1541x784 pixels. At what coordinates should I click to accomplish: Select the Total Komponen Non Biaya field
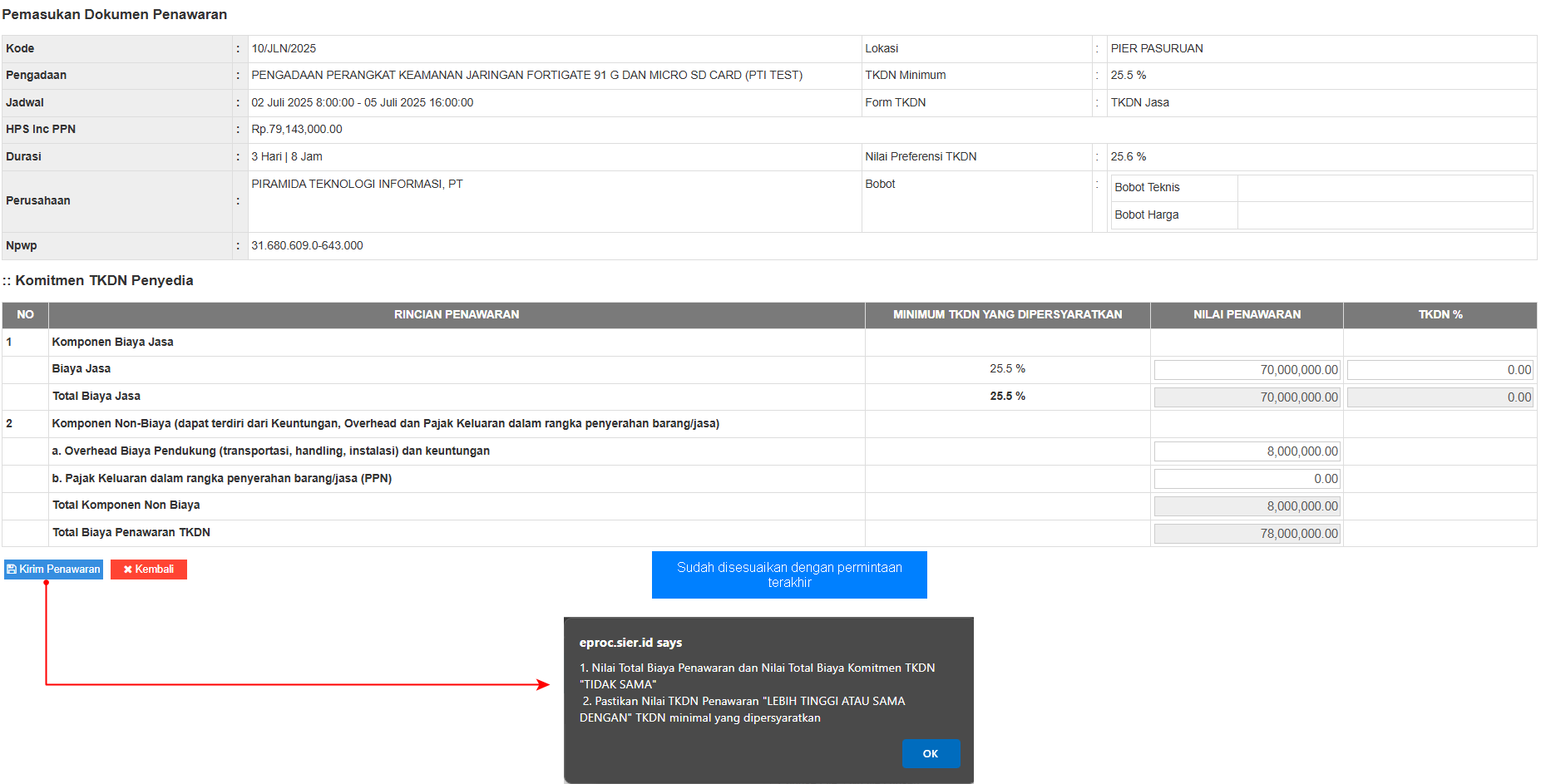[1246, 506]
